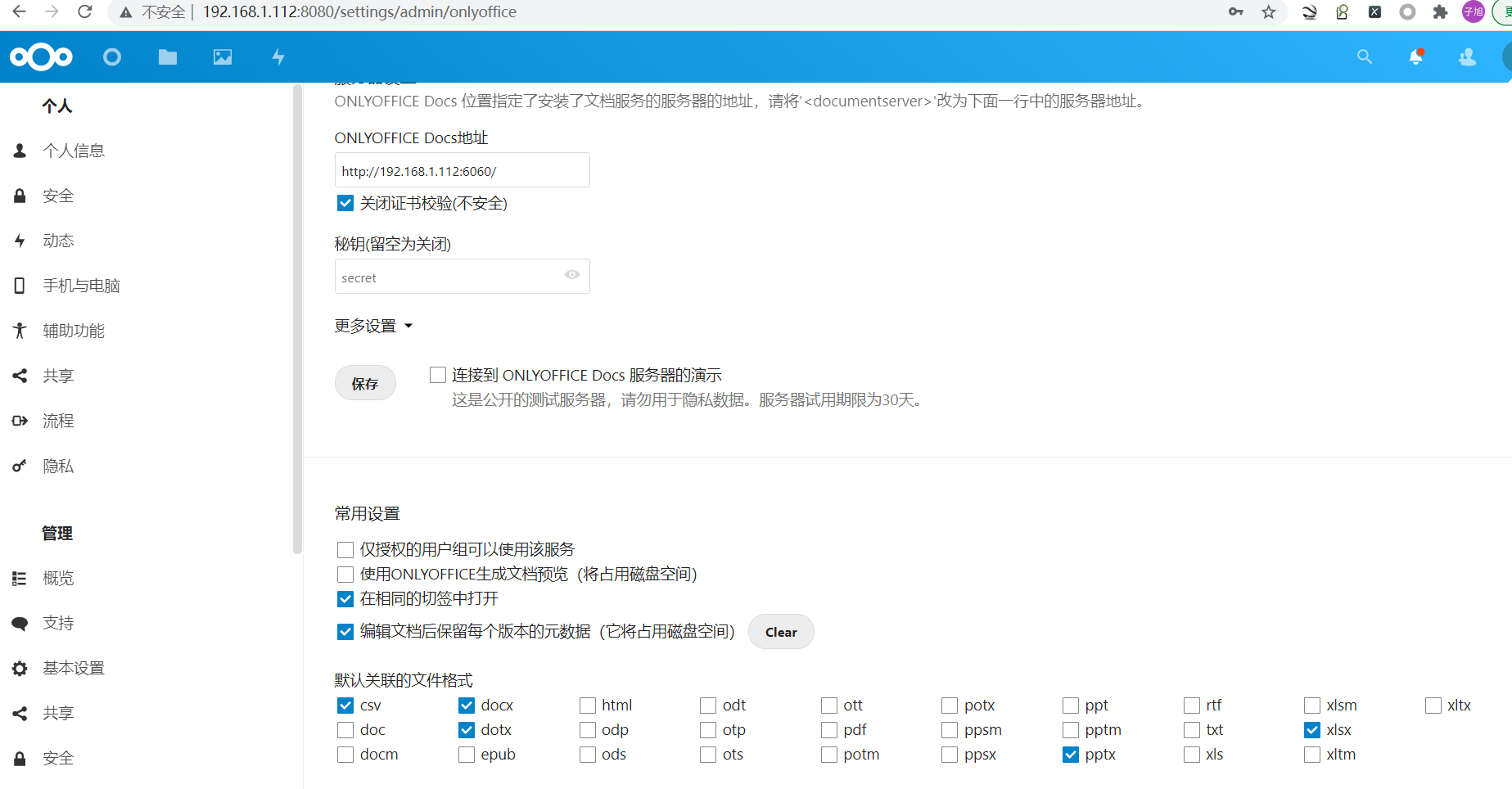
Task: Open 概览 in the admin sidebar
Action: (x=58, y=578)
